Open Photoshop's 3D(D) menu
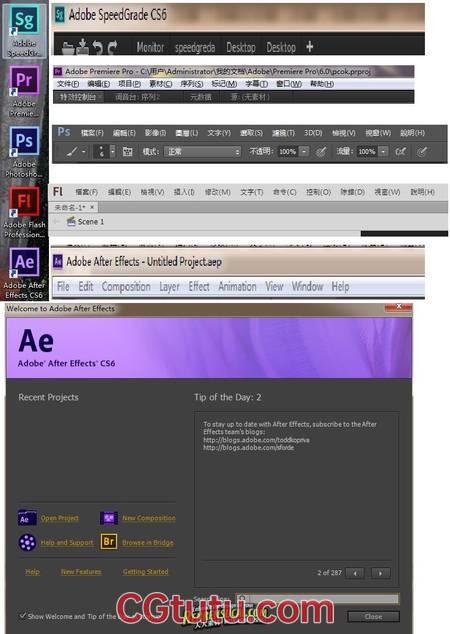Image resolution: width=450 pixels, height=634 pixels. point(313,133)
